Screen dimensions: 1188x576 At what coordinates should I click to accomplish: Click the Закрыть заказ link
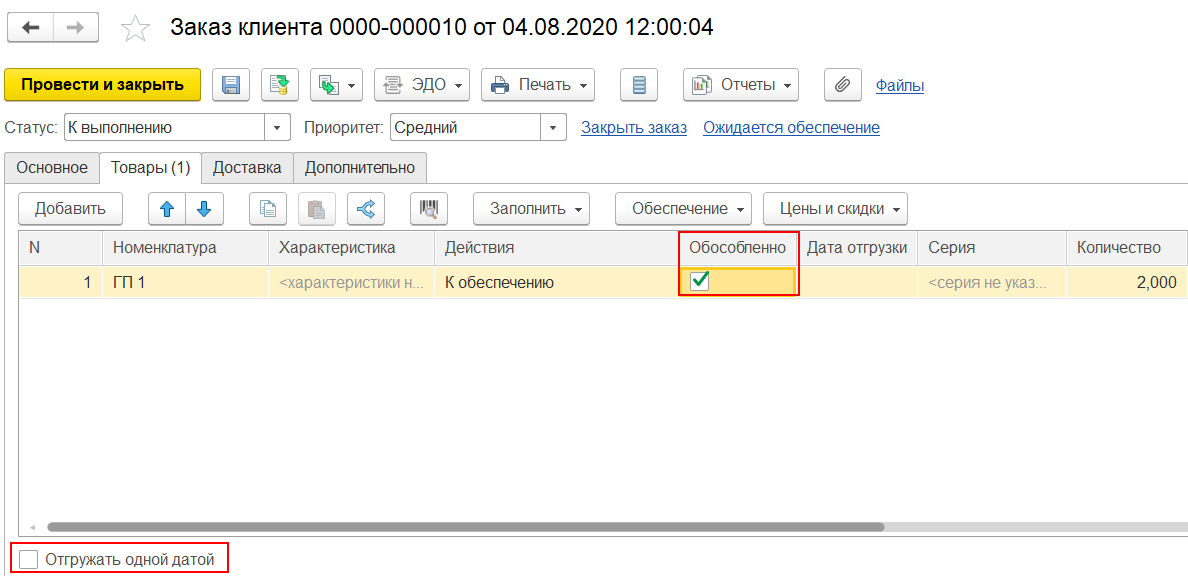coord(633,128)
